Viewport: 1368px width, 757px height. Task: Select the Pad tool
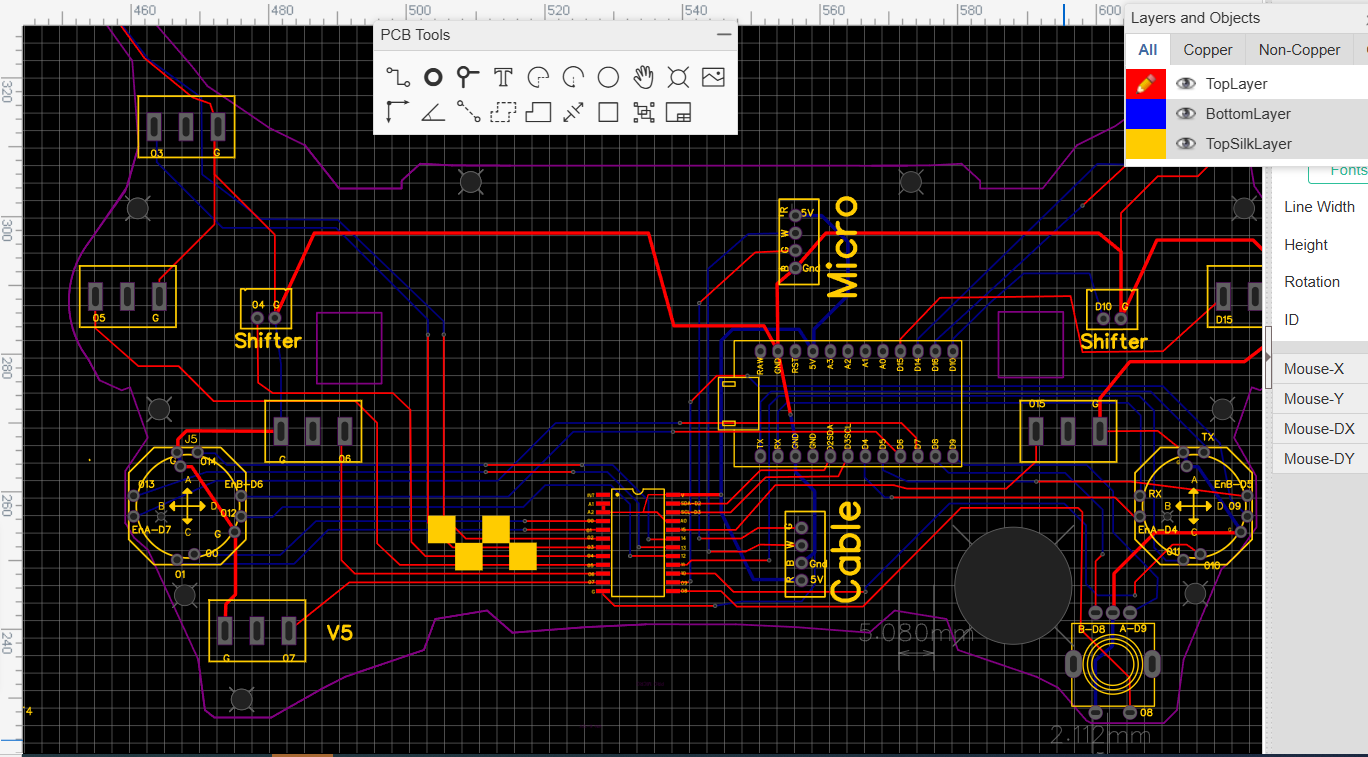click(433, 77)
